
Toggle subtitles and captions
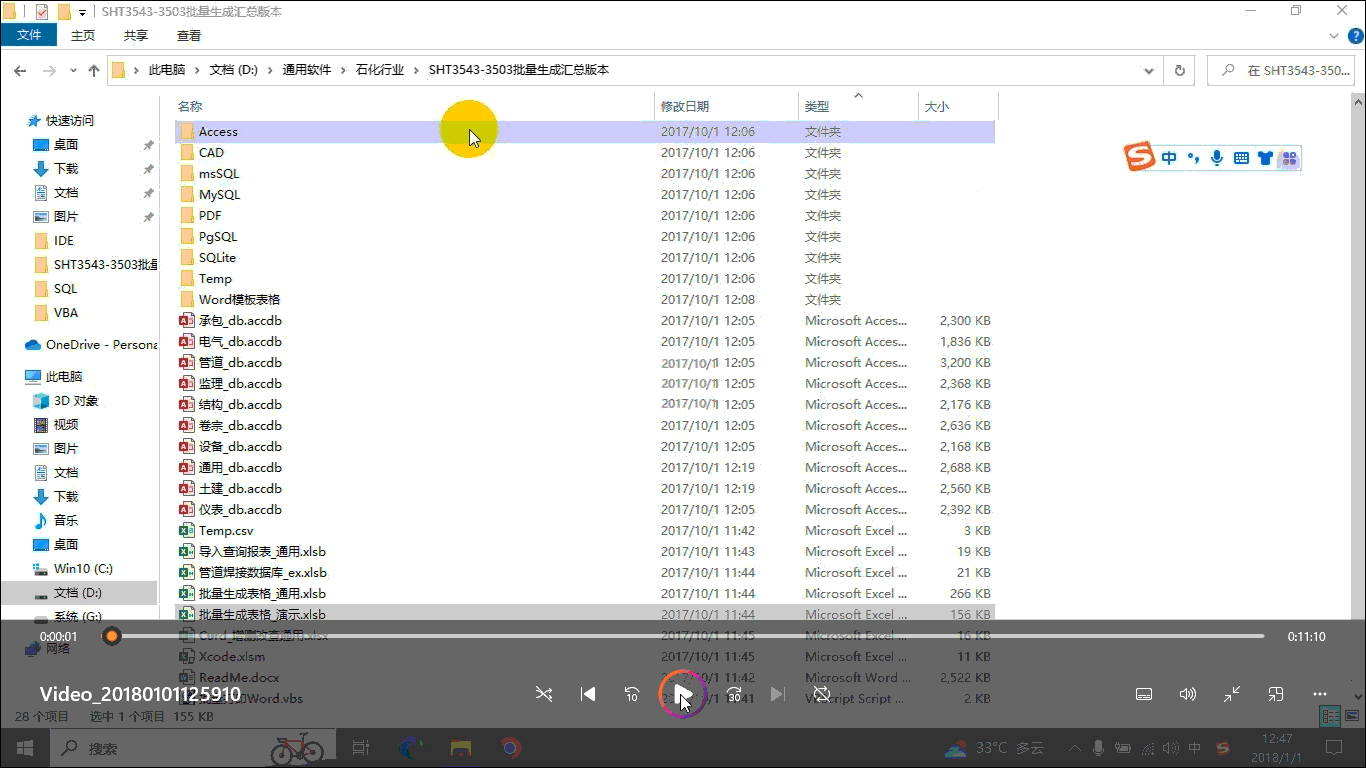pos(1144,694)
